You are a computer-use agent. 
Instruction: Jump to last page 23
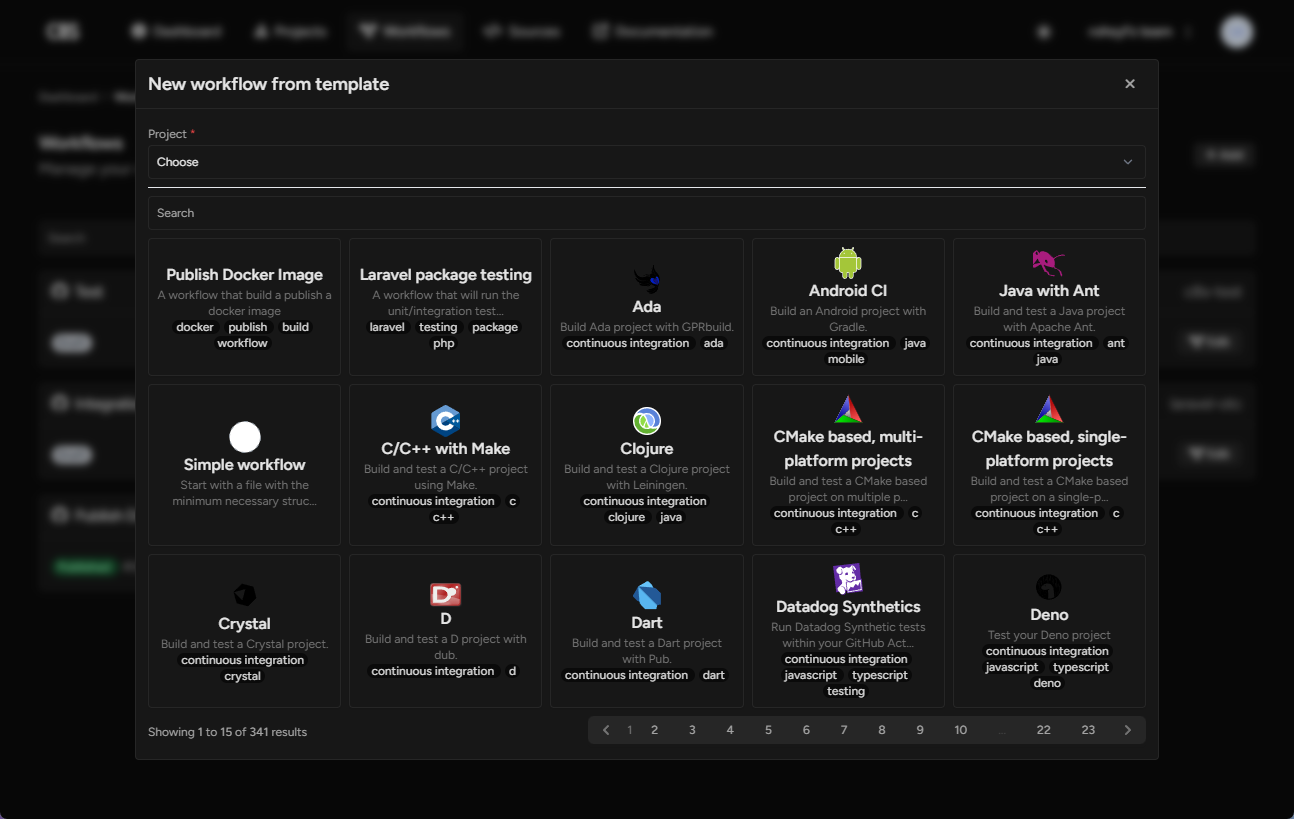click(1088, 730)
